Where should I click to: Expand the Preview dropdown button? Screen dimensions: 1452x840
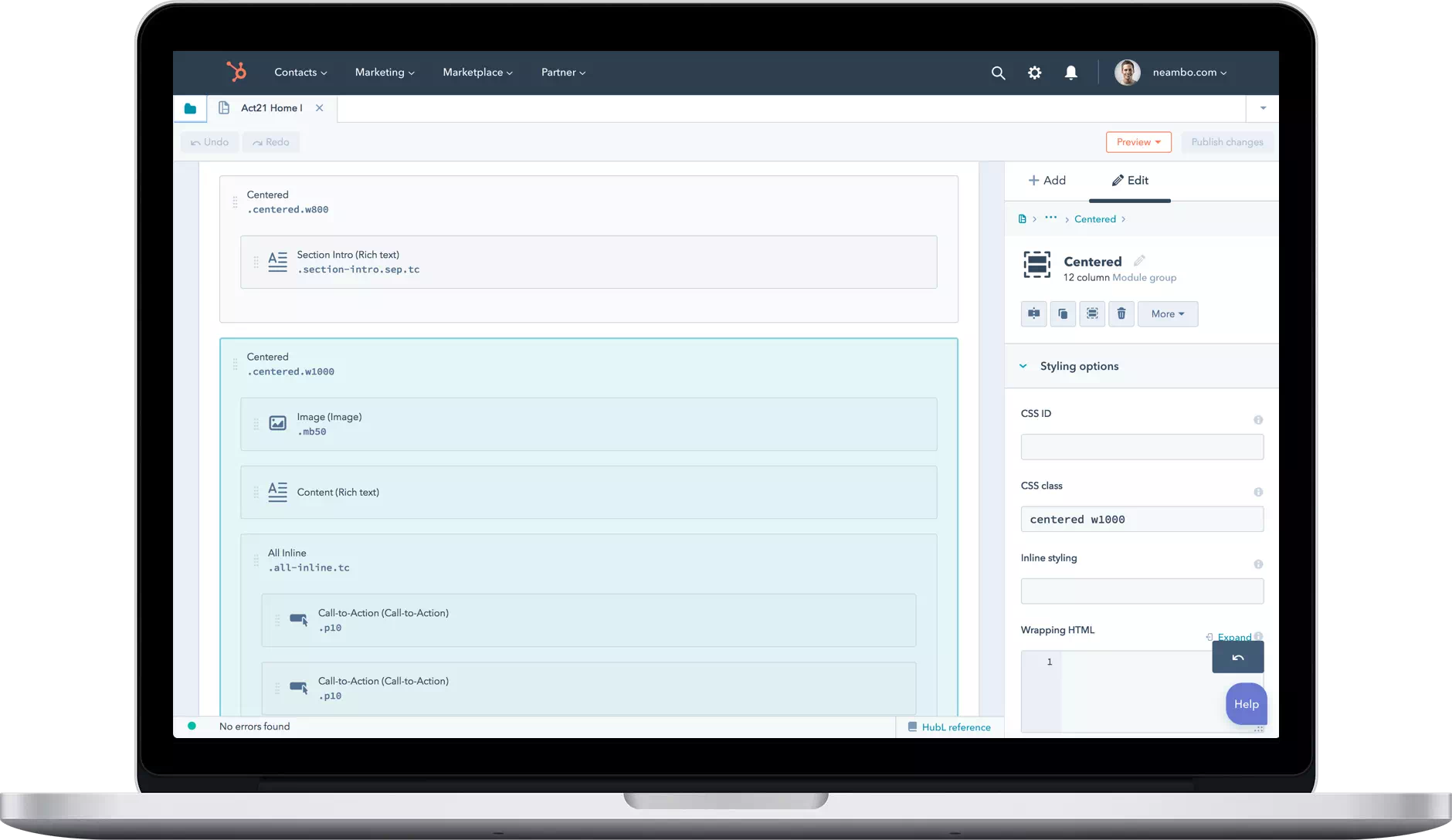(1138, 142)
